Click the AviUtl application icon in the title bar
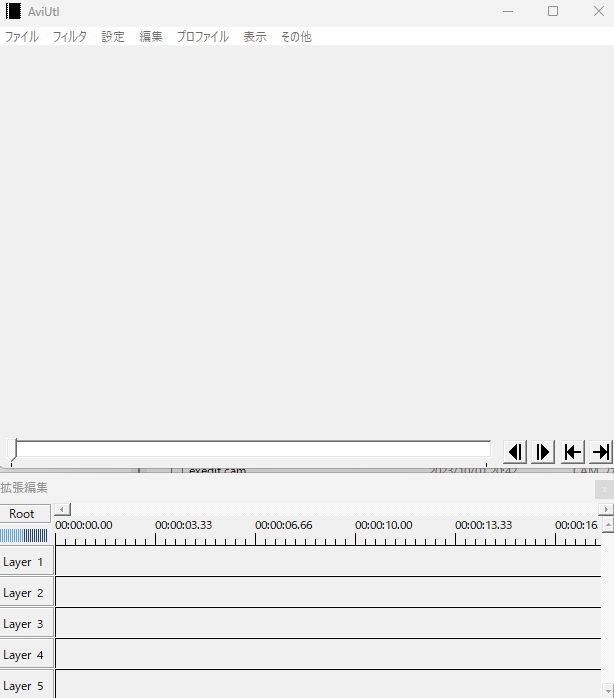This screenshot has width=614, height=698. 13,11
